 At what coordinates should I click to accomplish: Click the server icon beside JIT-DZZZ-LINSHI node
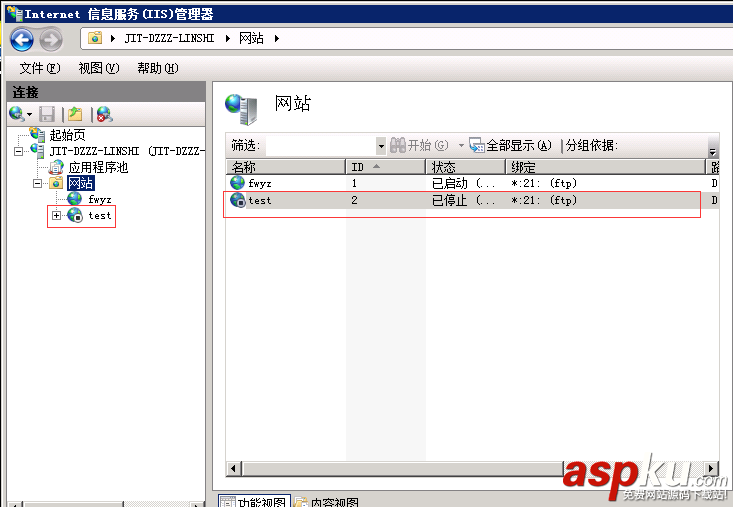point(37,150)
